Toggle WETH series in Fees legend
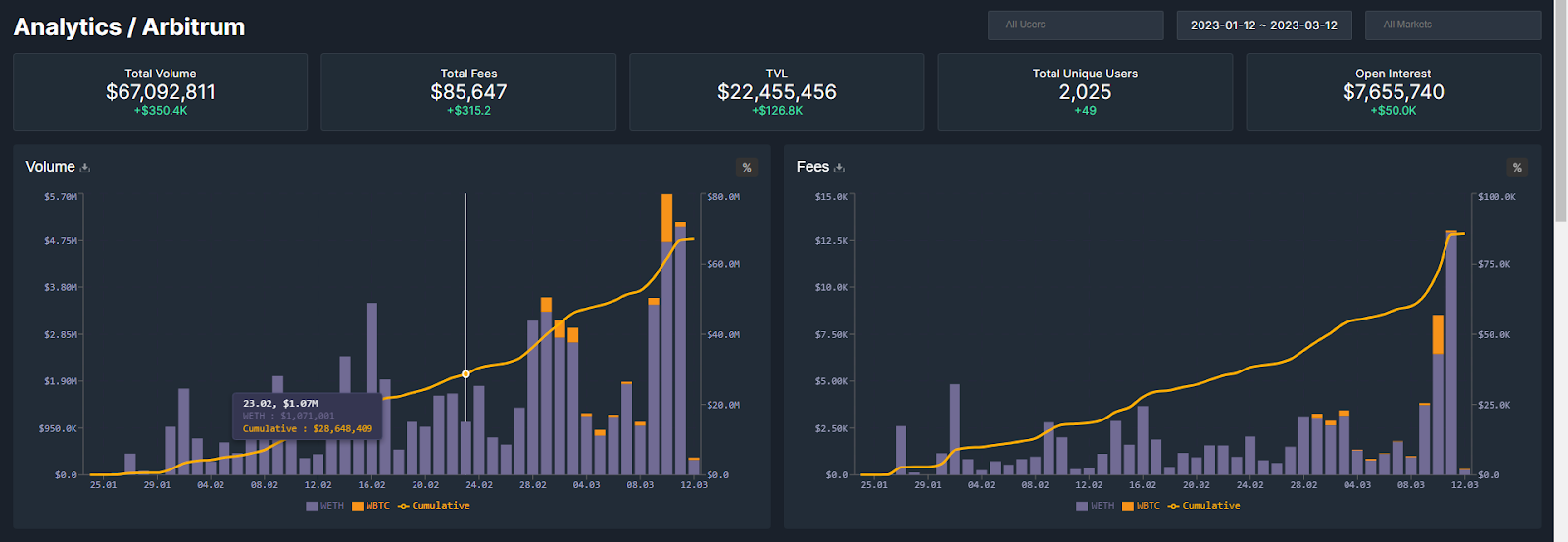The image size is (1568, 542). tap(1096, 506)
